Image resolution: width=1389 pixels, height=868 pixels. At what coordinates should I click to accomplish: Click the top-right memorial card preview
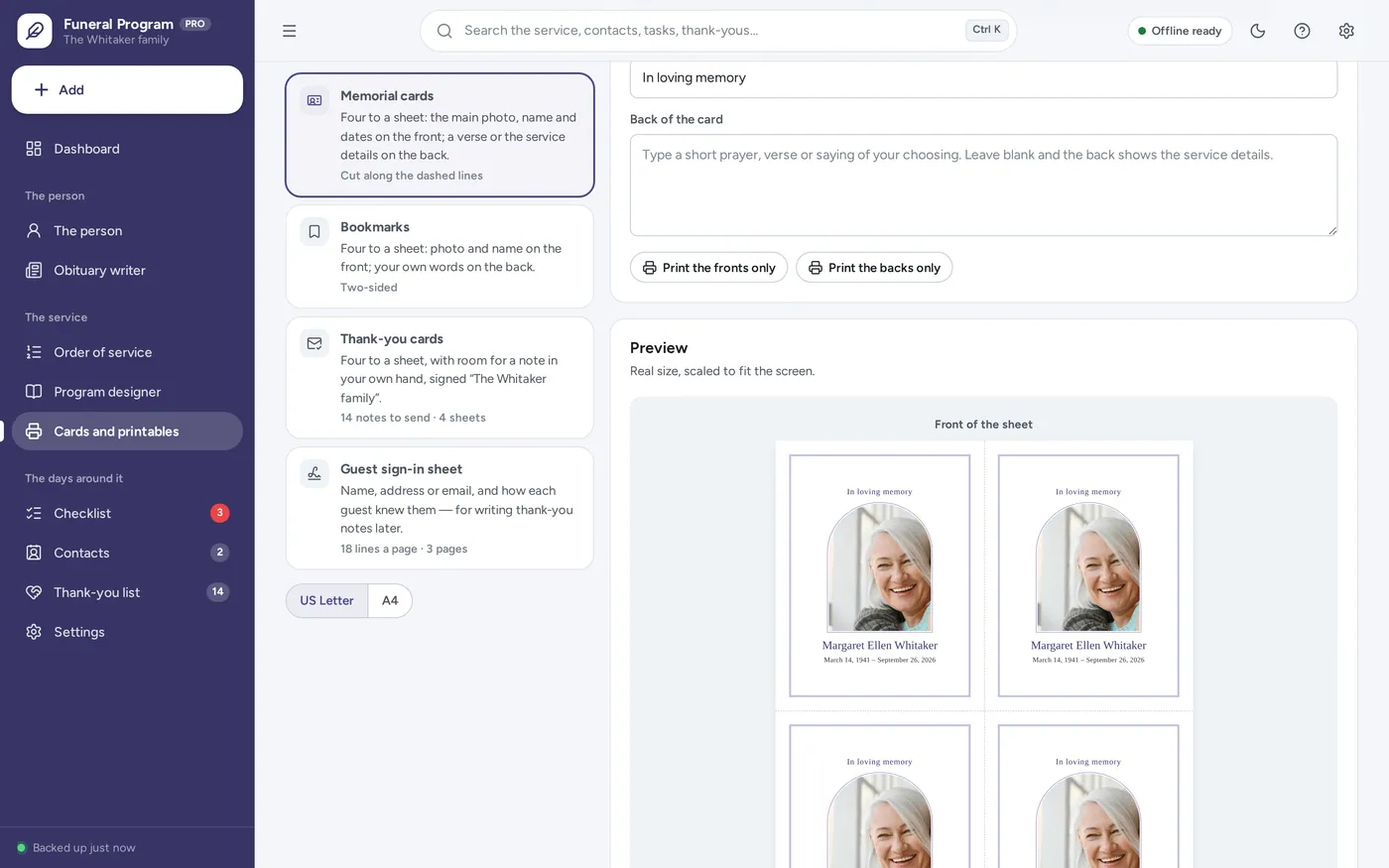pyautogui.click(x=1088, y=575)
